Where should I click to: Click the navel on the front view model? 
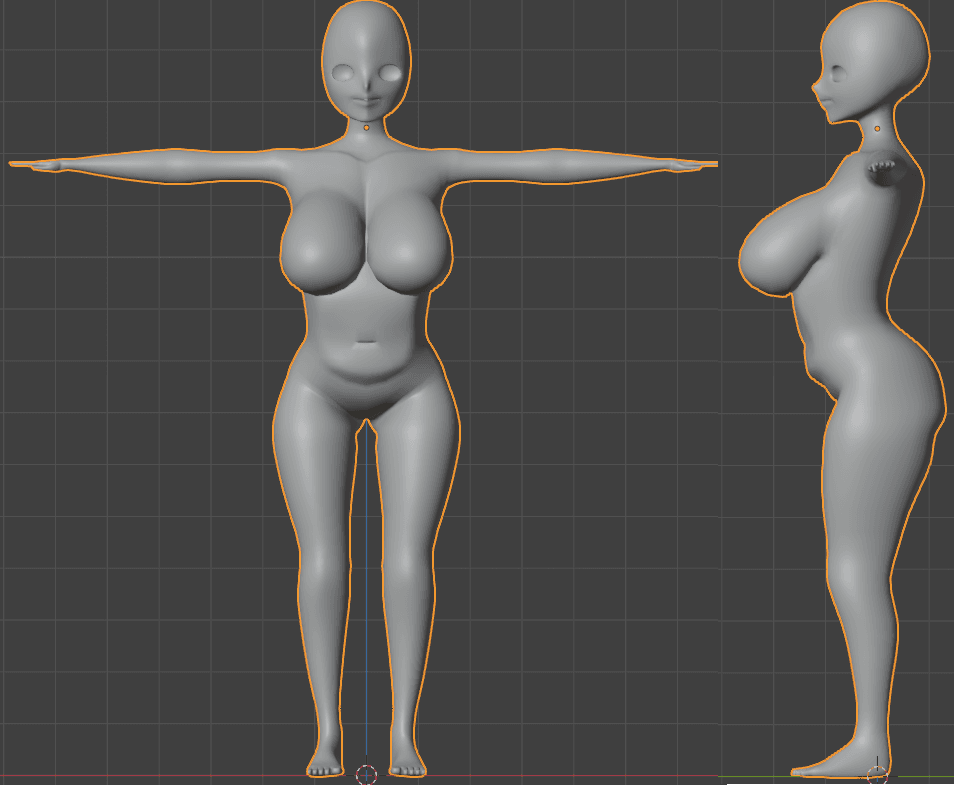[x=367, y=342]
